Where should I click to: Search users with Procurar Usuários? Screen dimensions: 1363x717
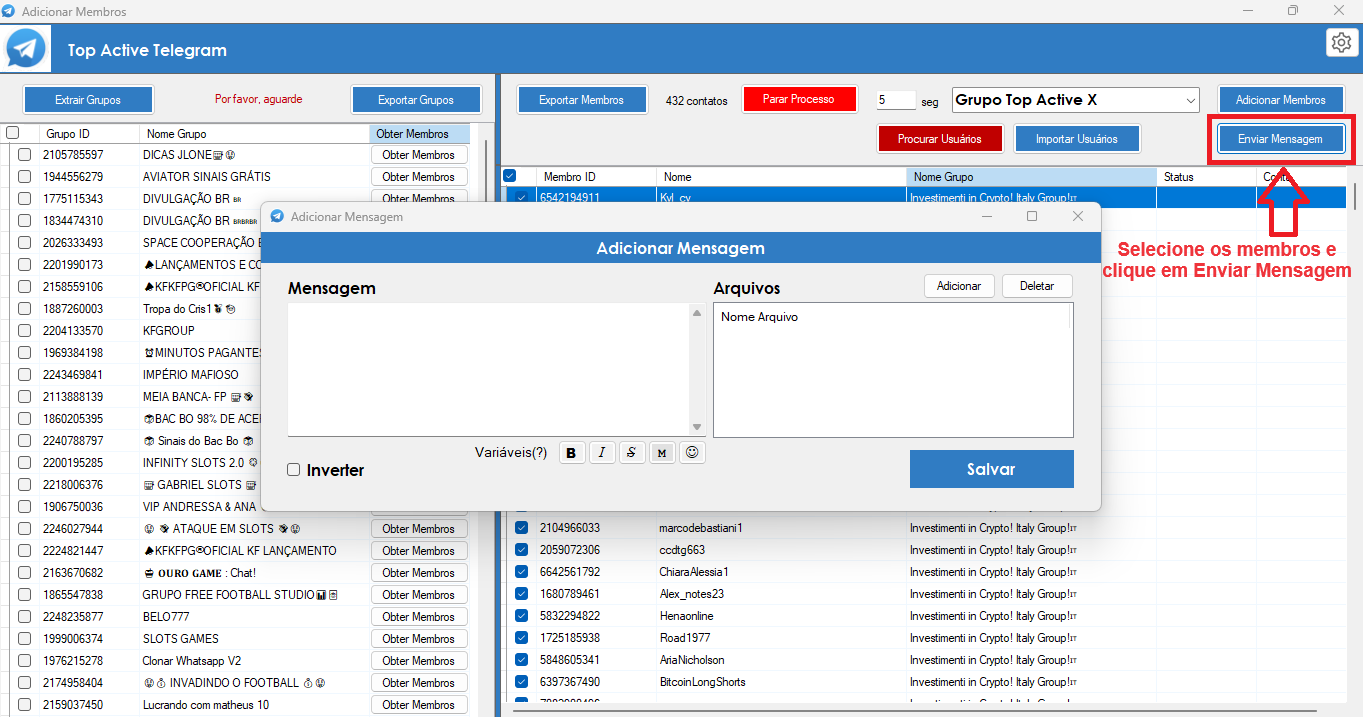coord(940,139)
